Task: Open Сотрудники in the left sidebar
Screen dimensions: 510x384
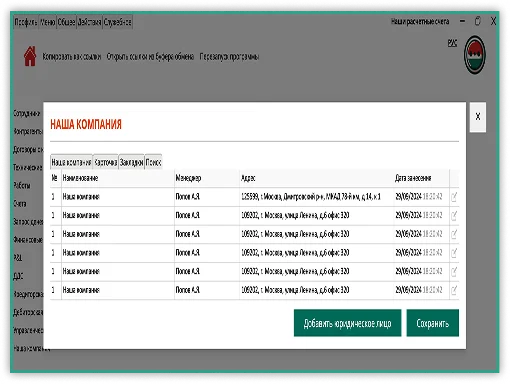Action: tap(27, 113)
